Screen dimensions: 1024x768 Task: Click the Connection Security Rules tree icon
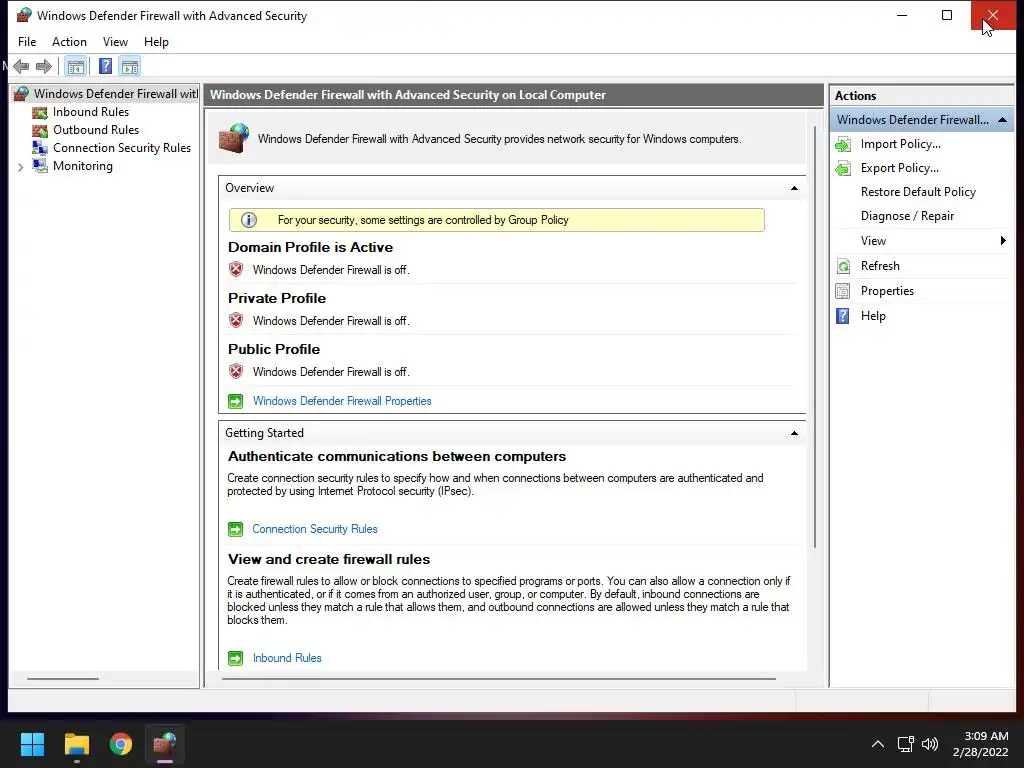40,148
